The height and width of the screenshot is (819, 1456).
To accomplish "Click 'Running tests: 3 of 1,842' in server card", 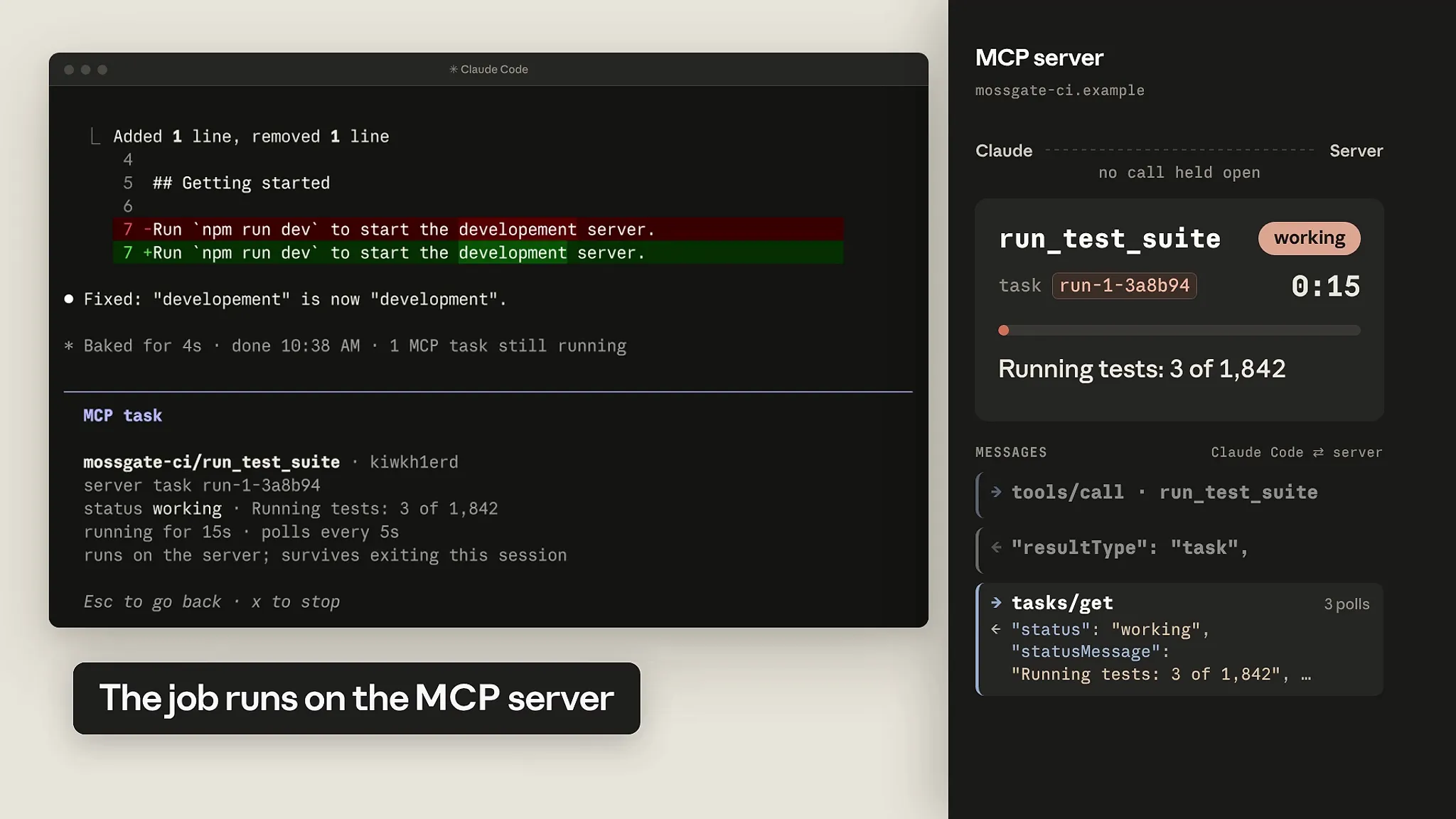I will click(1142, 369).
